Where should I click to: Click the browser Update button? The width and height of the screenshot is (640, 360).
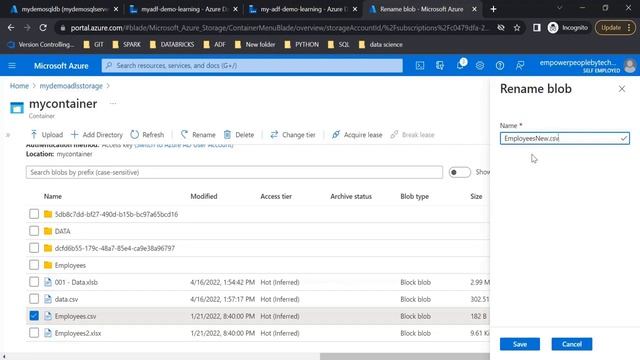click(615, 27)
